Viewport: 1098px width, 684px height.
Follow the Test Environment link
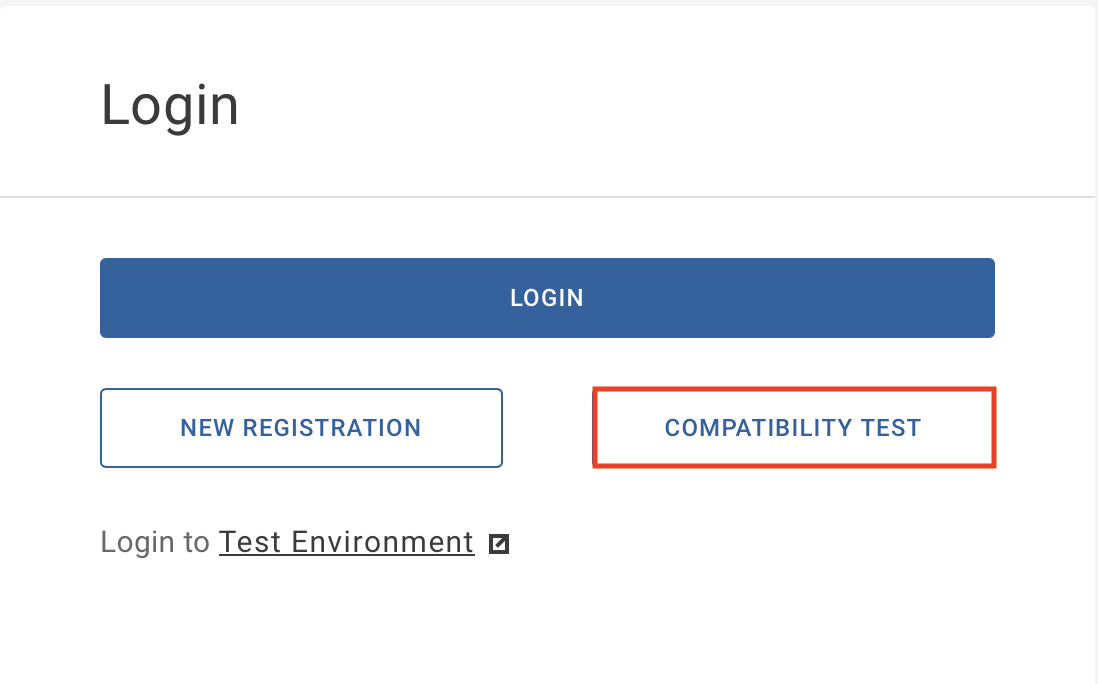point(347,542)
